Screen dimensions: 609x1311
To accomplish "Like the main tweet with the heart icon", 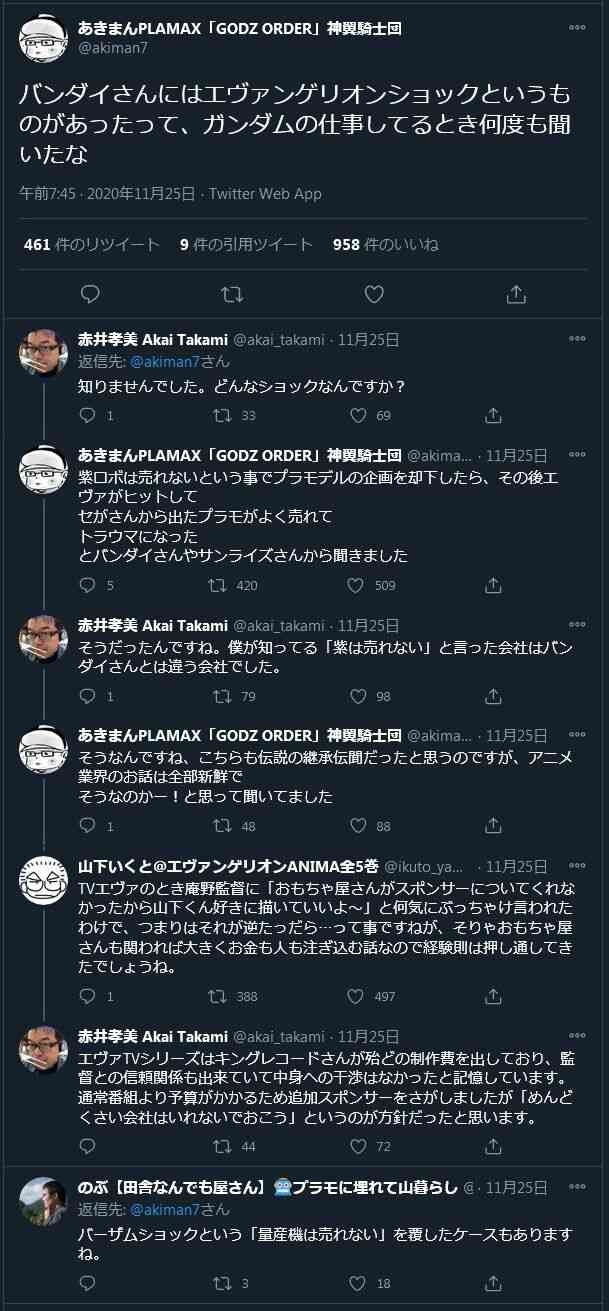I will (x=374, y=294).
